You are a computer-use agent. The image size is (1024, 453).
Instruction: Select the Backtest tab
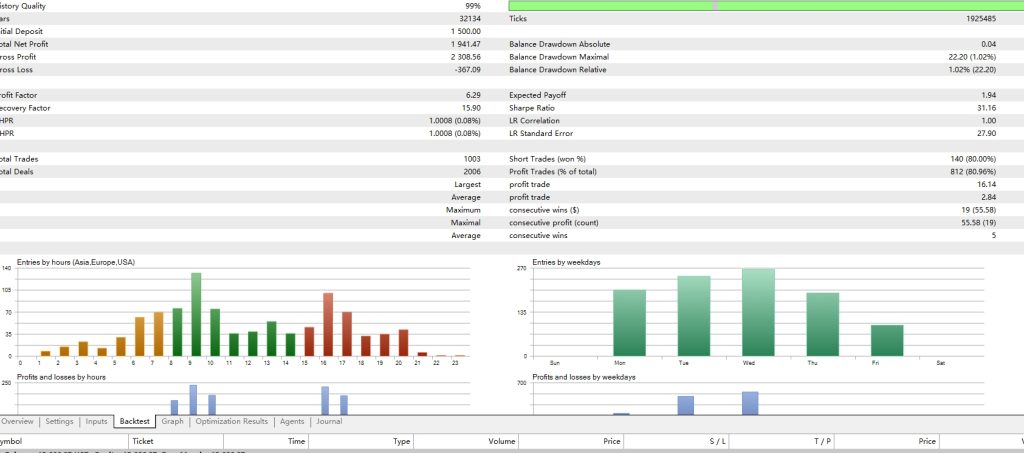pos(135,422)
